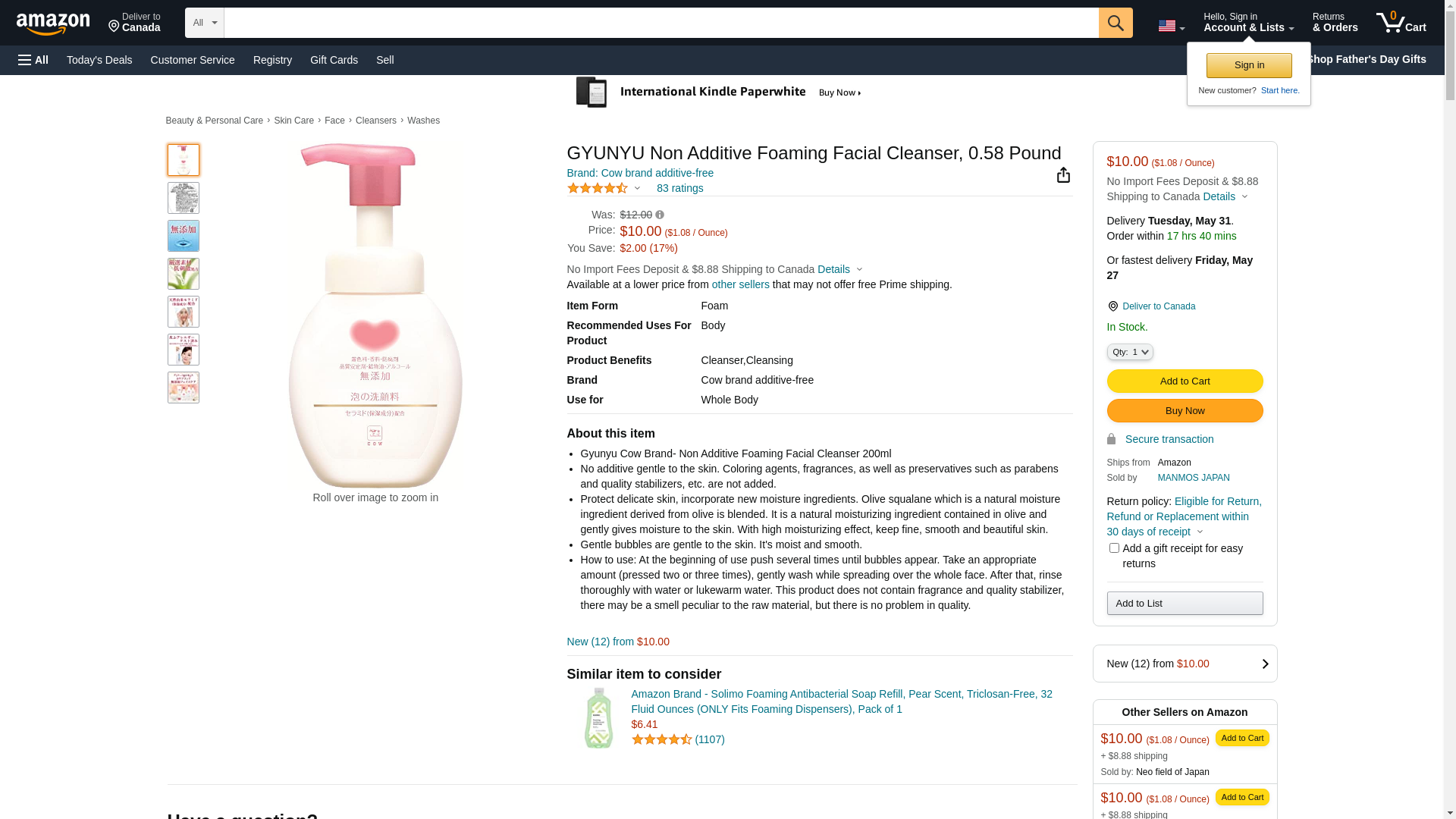Image resolution: width=1456 pixels, height=819 pixels.
Task: Open the All hamburger menu
Action: pyautogui.click(x=33, y=60)
